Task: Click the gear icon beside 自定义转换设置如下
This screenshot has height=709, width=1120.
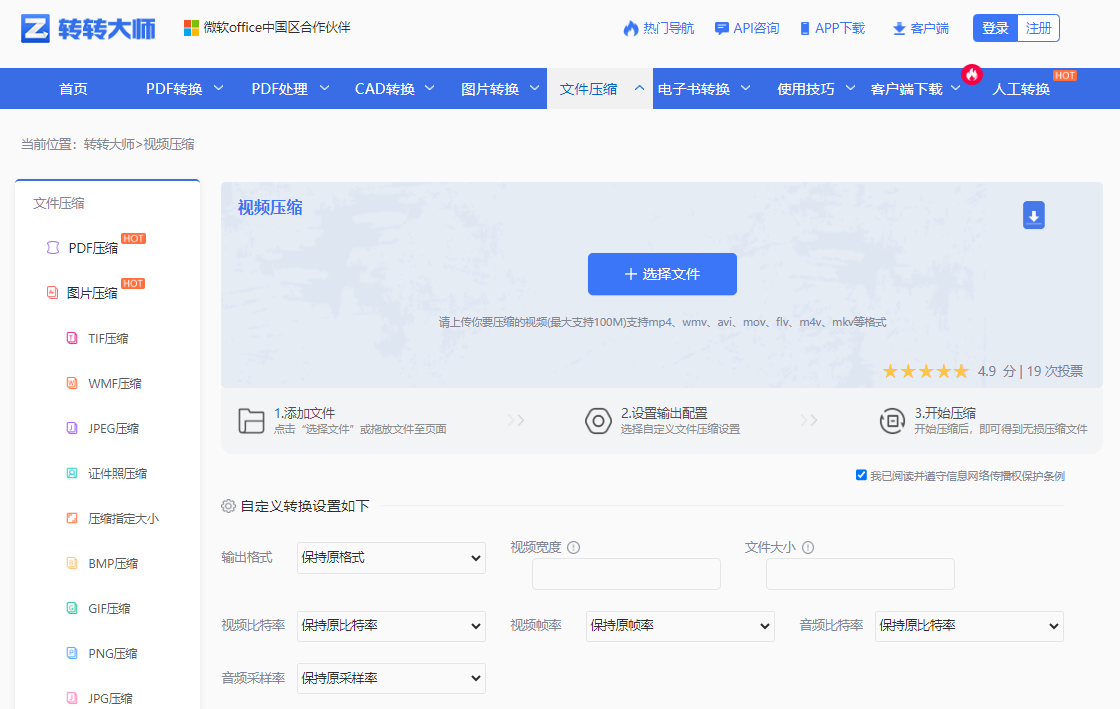Action: pyautogui.click(x=229, y=506)
